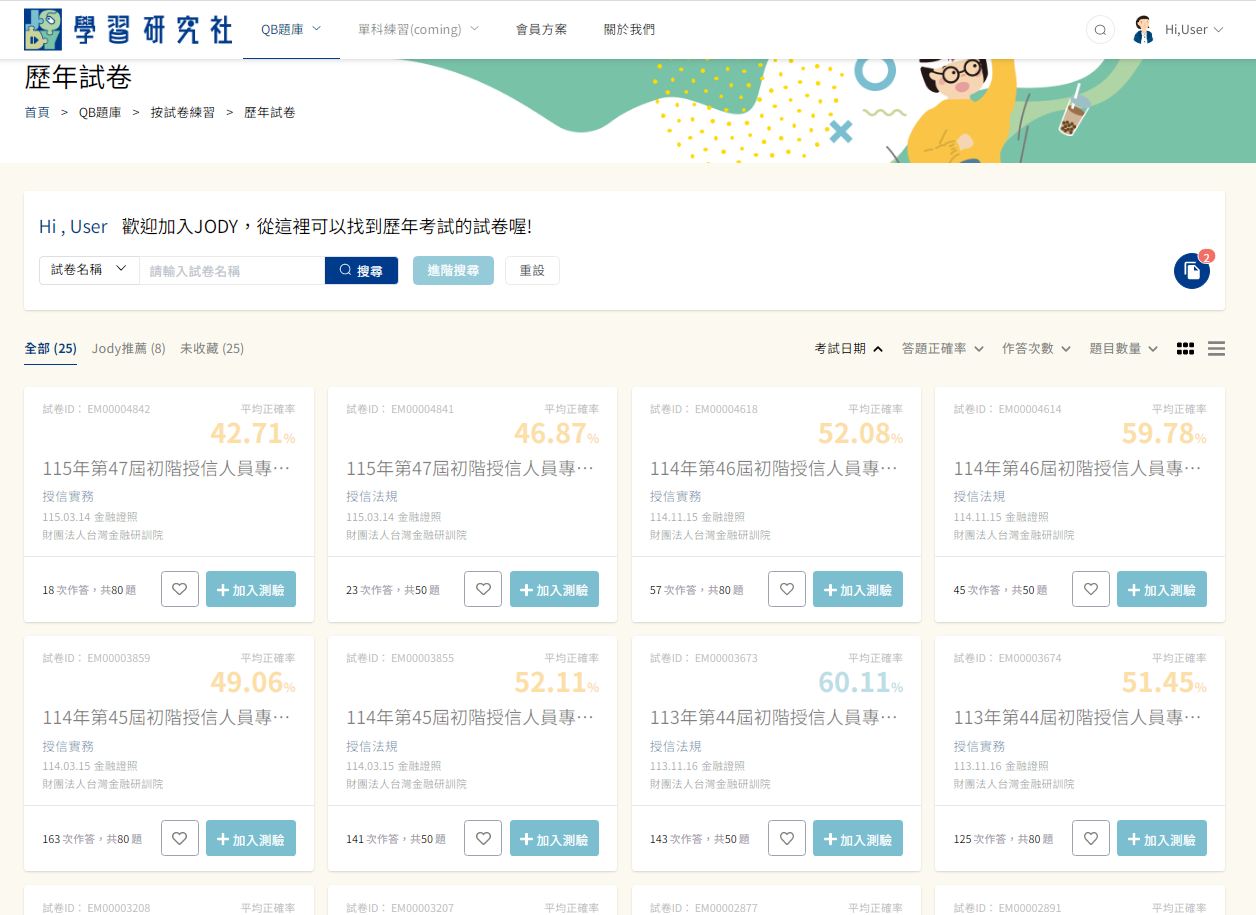Click the 學習研究社 logo
This screenshot has height=915, width=1256.
point(128,30)
